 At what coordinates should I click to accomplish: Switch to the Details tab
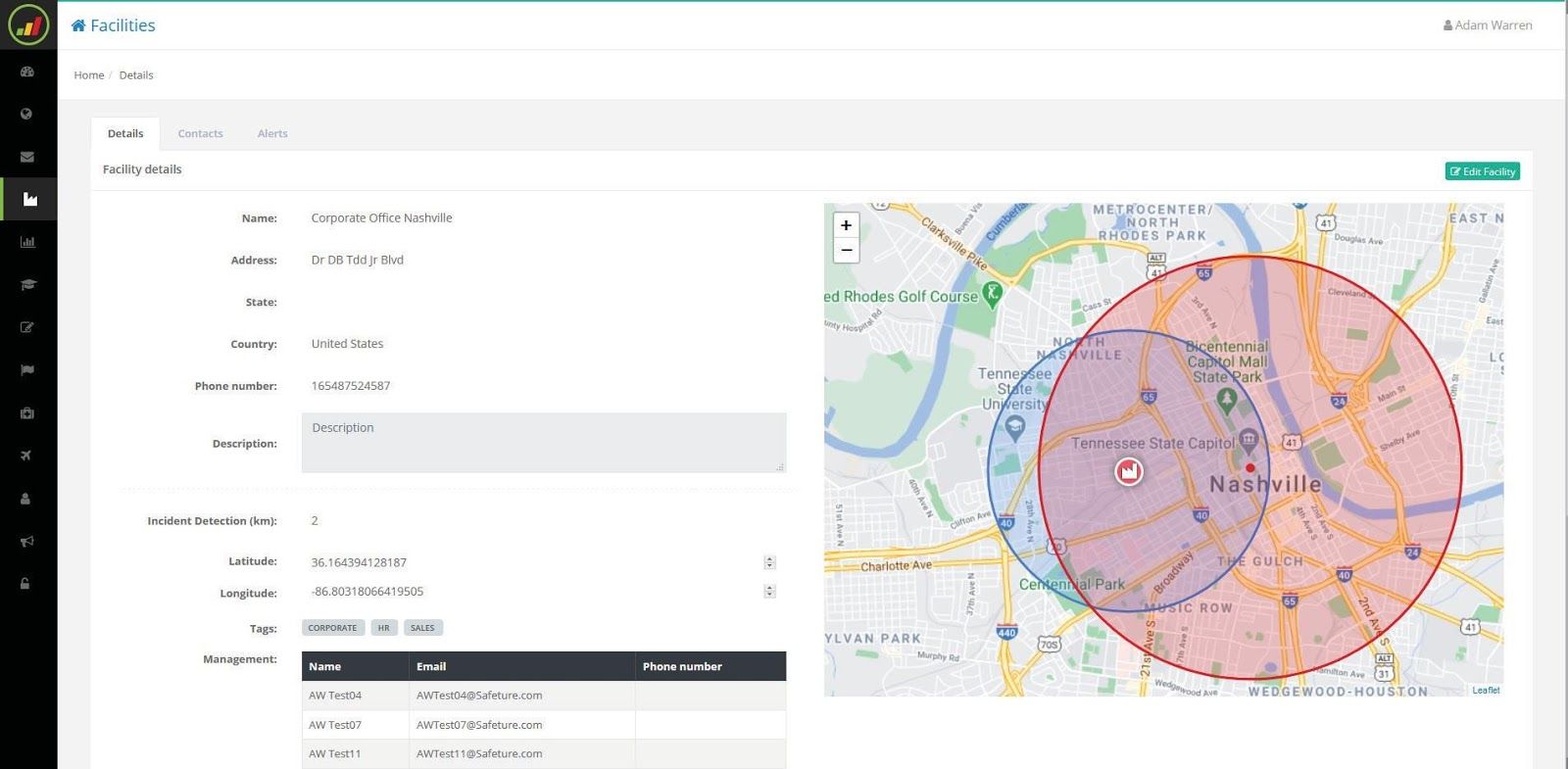coord(125,133)
